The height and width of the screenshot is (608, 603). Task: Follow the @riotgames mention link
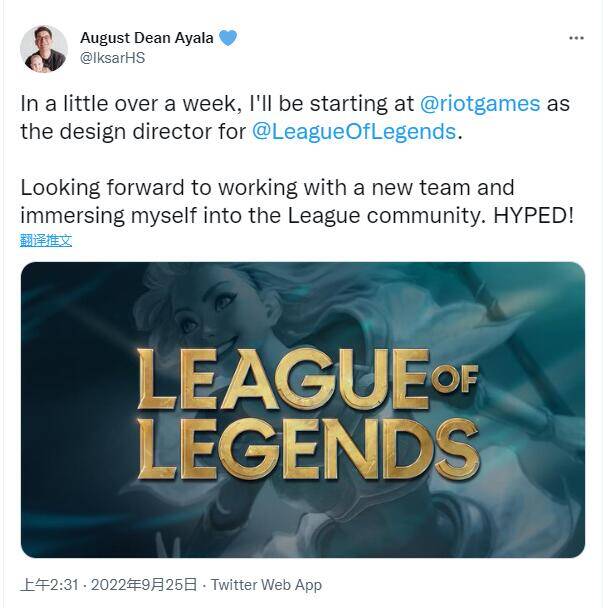(480, 104)
